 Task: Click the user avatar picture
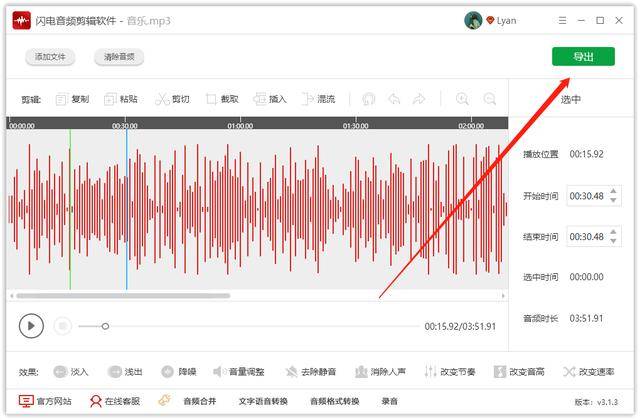tap(473, 20)
